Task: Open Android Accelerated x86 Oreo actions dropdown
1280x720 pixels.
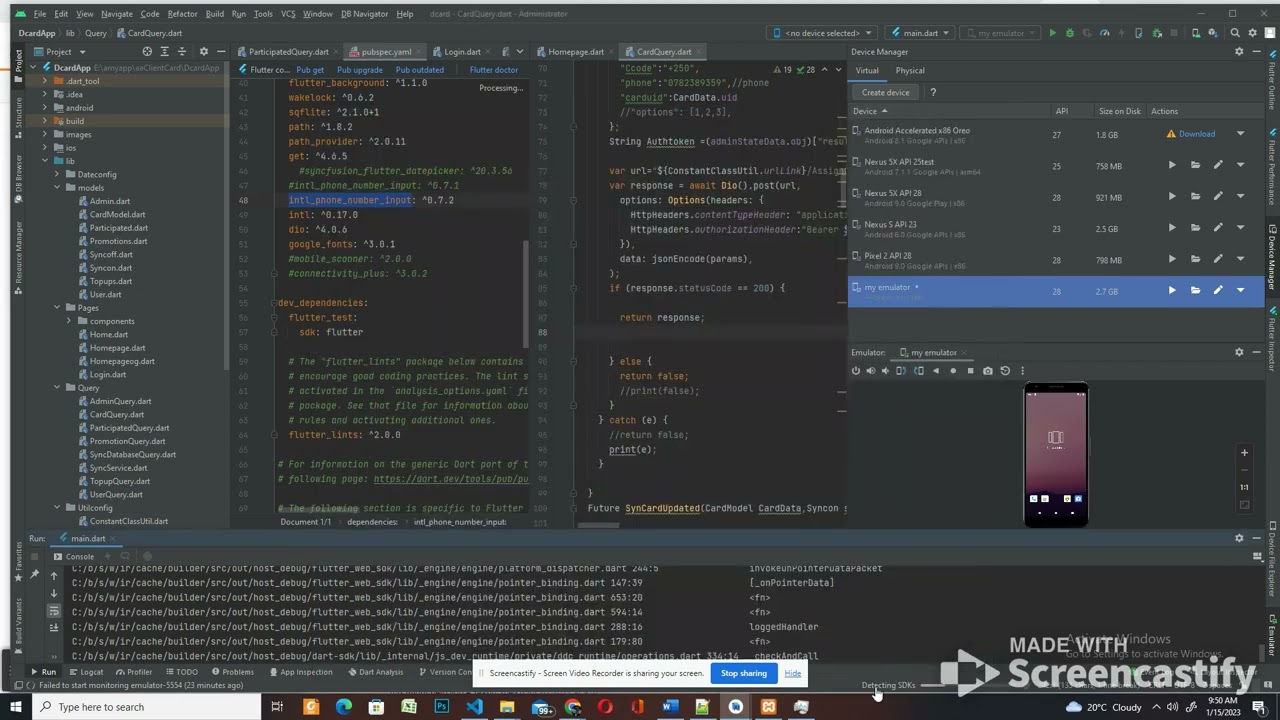Action: 1241,134
